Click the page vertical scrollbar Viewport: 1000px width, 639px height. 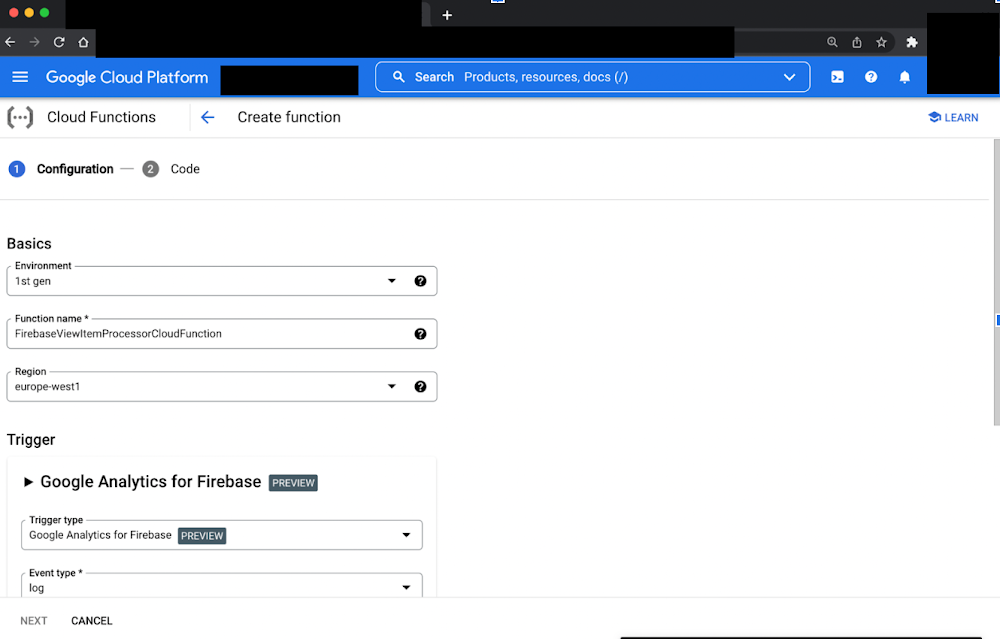pyautogui.click(x=997, y=282)
